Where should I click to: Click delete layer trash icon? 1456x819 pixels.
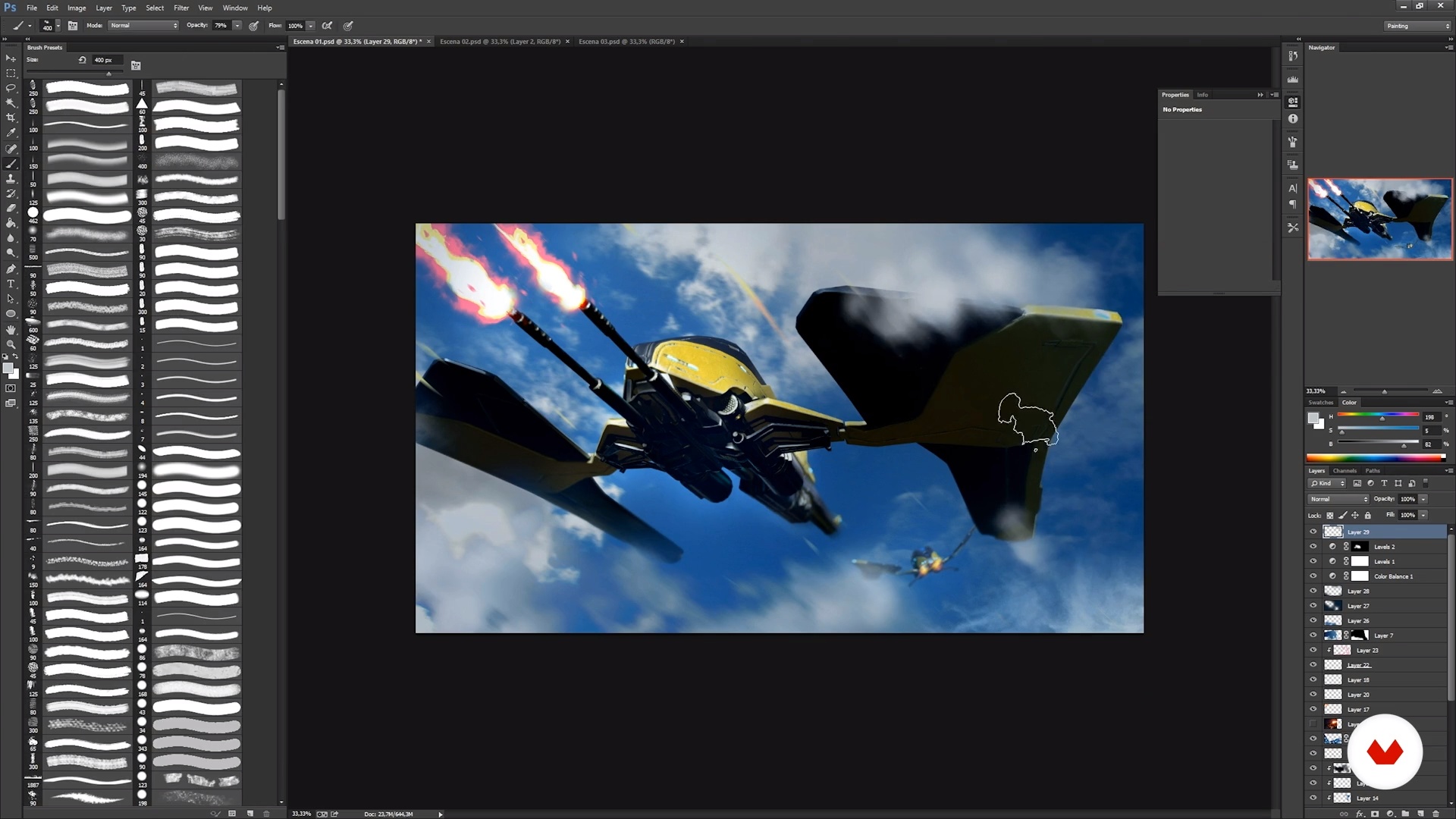[x=1436, y=814]
